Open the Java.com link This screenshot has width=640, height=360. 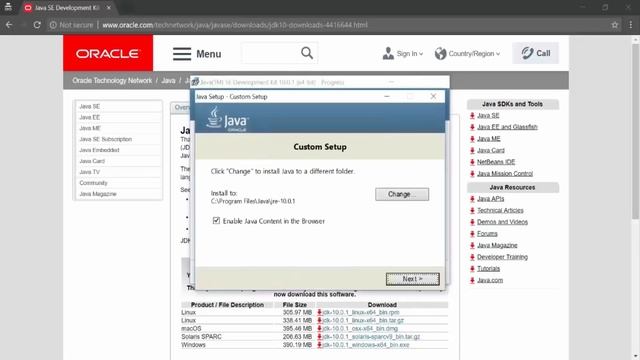(490, 280)
